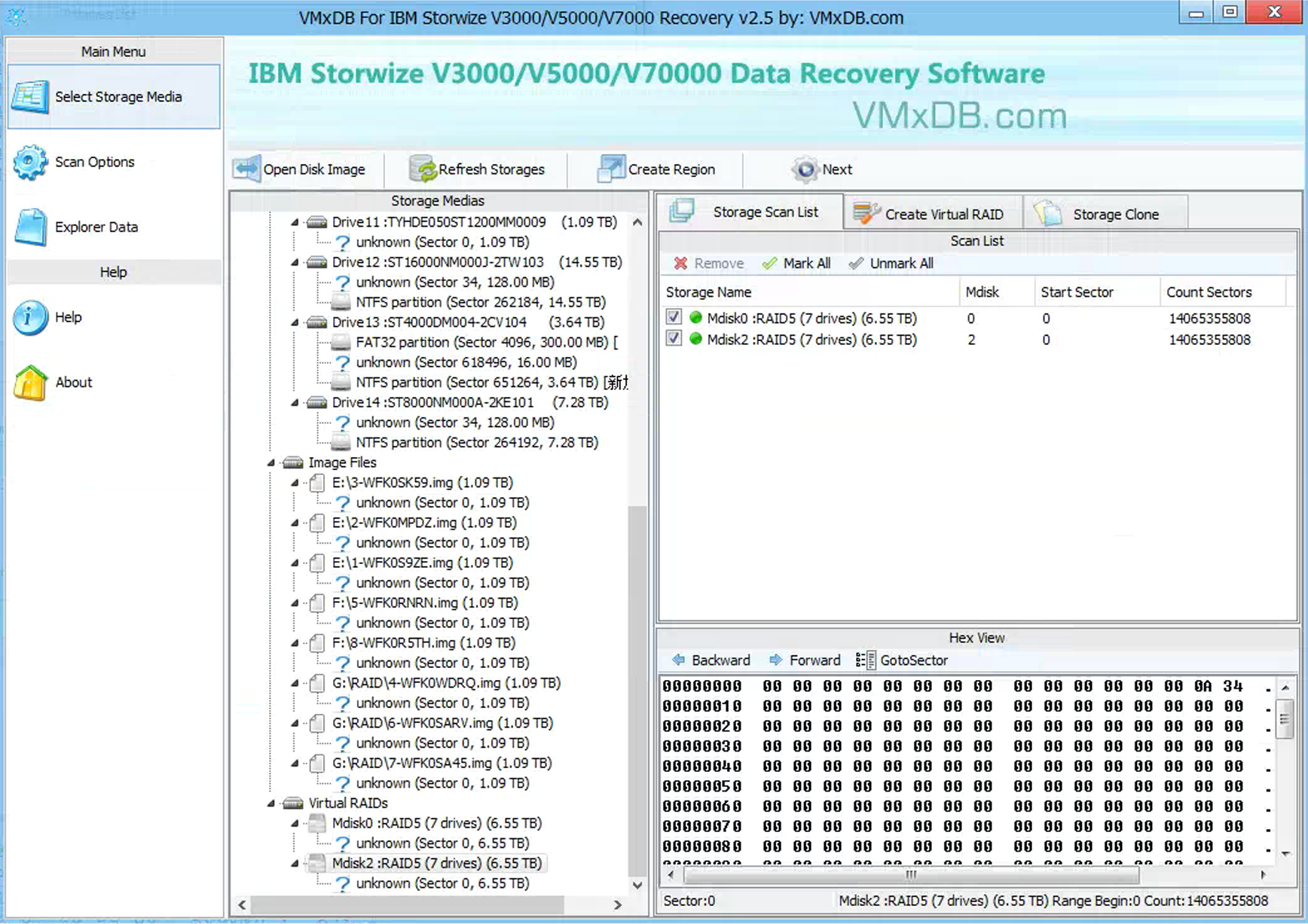Select F:\5-WFK0RNRN.img in the tree

coord(425,602)
